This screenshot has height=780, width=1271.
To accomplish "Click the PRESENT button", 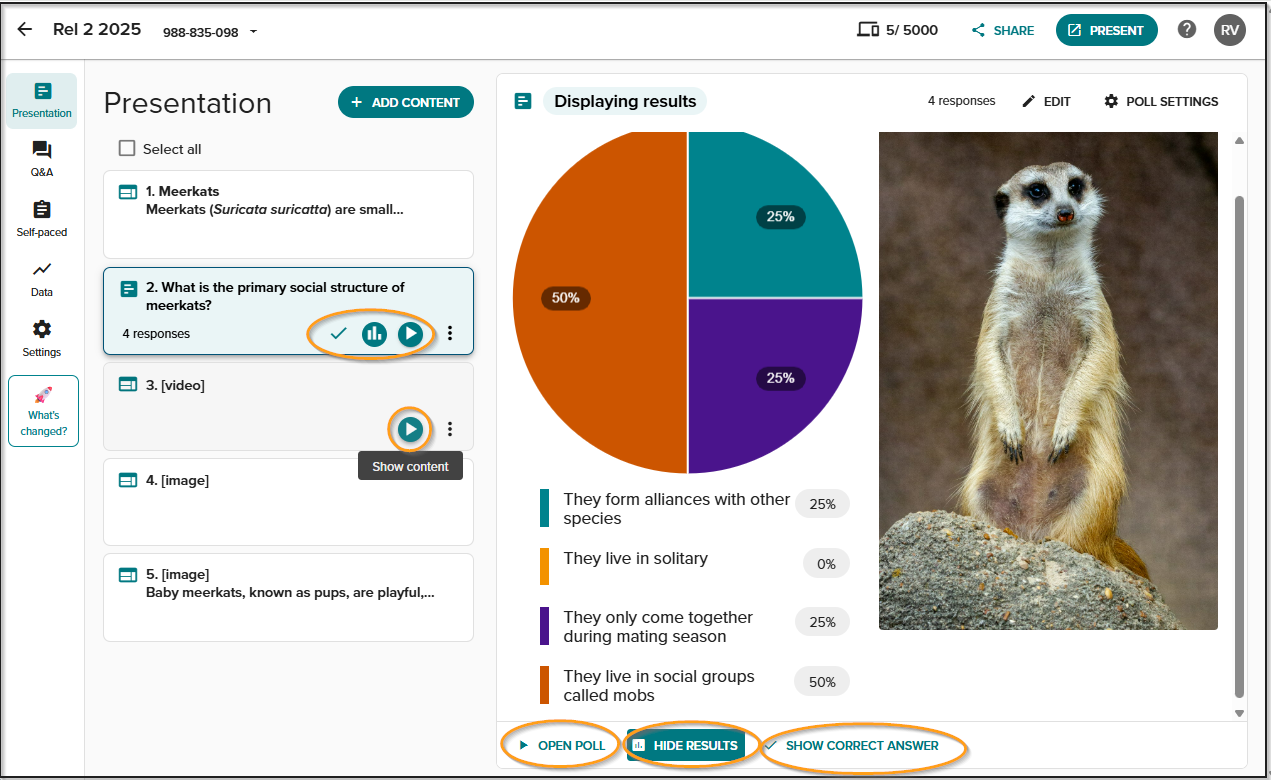I will [1106, 30].
